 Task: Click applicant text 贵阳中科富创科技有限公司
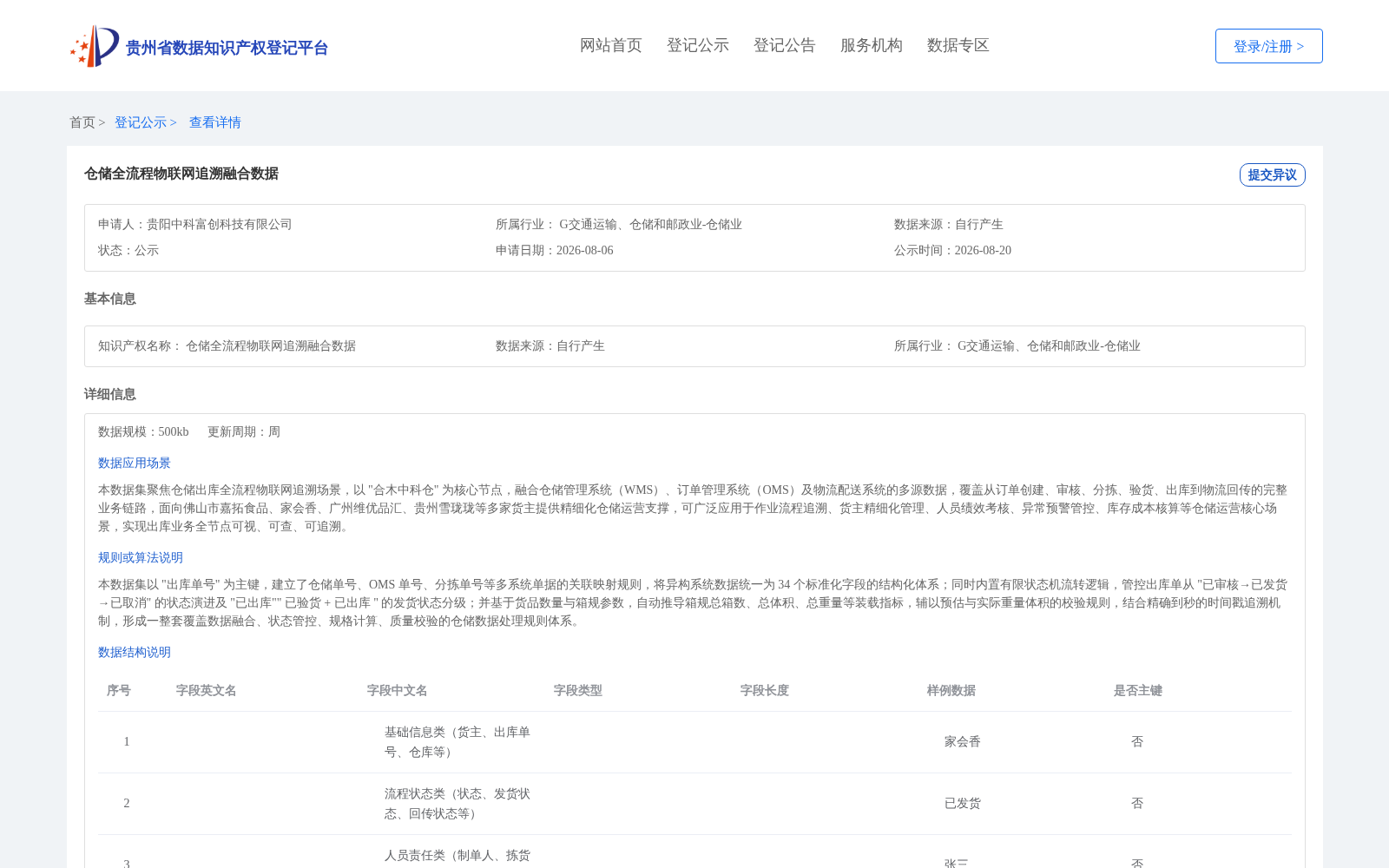[220, 224]
